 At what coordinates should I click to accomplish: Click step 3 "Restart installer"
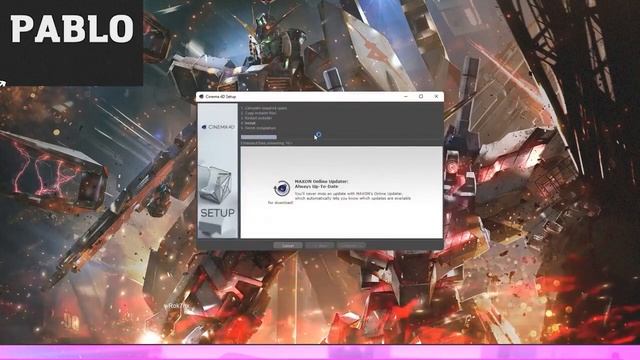tap(256, 118)
